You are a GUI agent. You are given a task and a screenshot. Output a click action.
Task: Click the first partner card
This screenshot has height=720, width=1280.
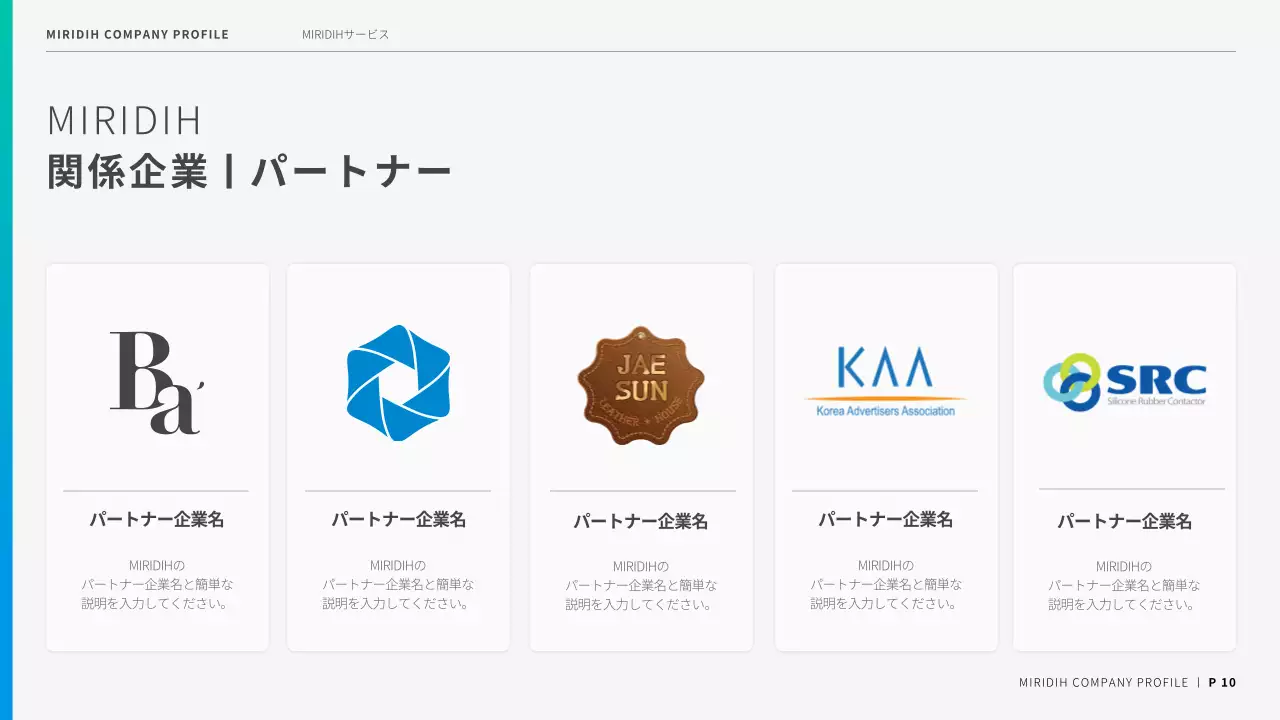click(x=156, y=455)
